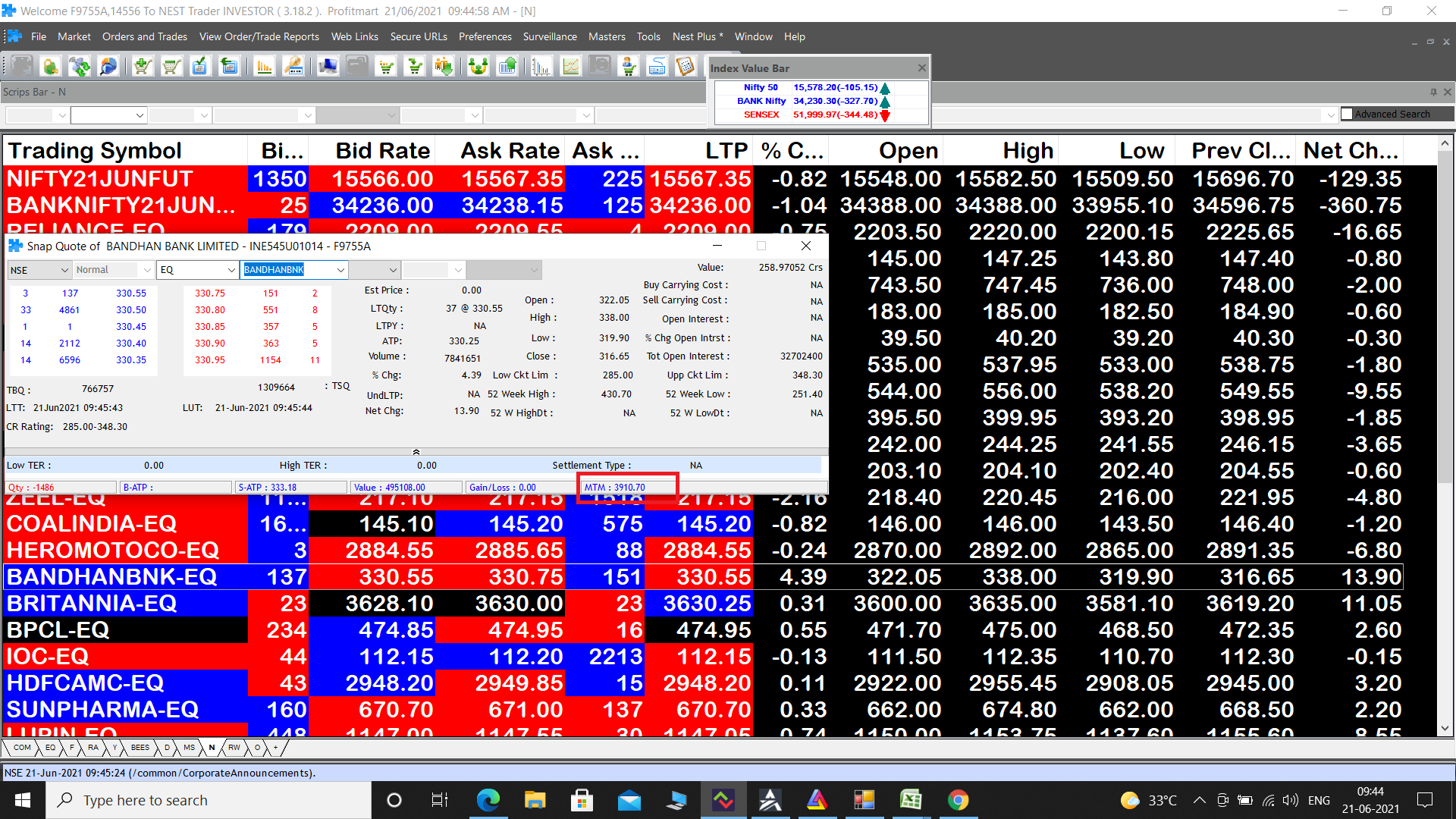Select the SUNPHARMA-EQ row
The image size is (1456, 819).
click(x=703, y=710)
